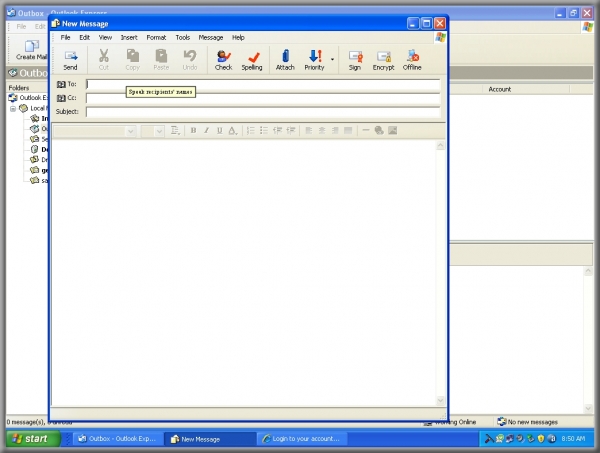Open the Tools menu
The height and width of the screenshot is (453, 600).
183,37
